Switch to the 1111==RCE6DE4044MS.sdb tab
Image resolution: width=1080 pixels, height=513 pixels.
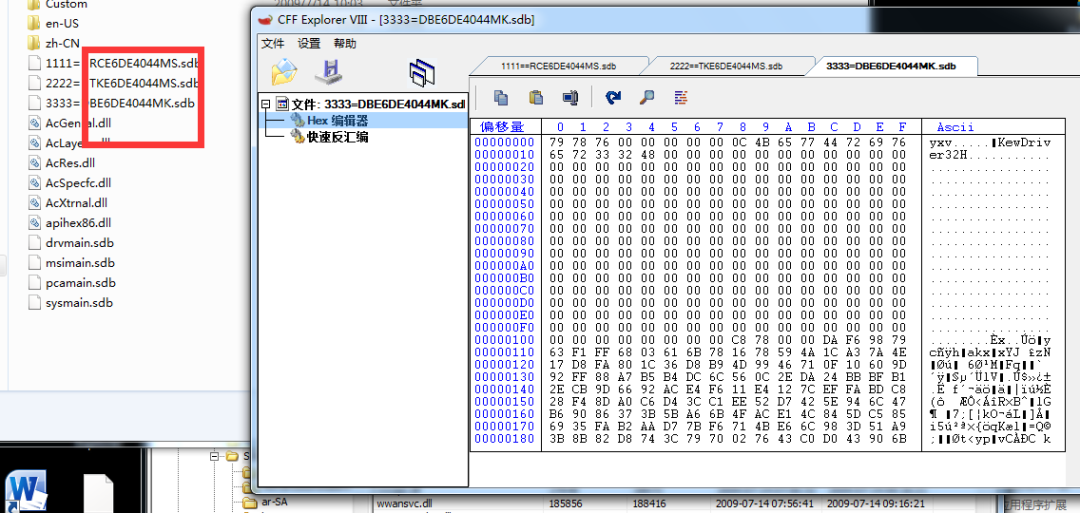point(559,66)
